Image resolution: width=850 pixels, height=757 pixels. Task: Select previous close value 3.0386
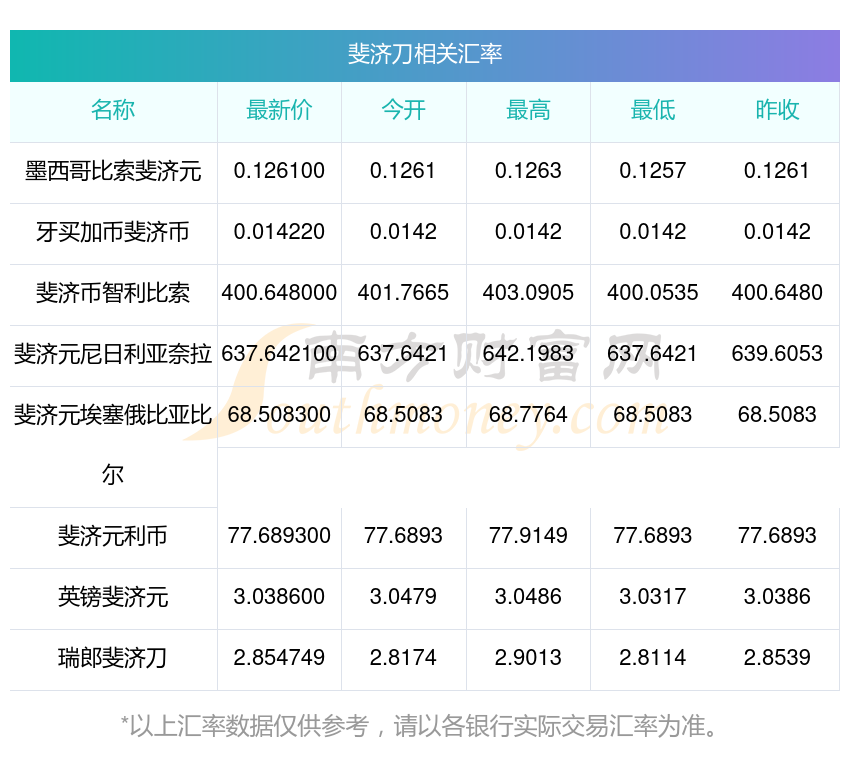(x=777, y=597)
